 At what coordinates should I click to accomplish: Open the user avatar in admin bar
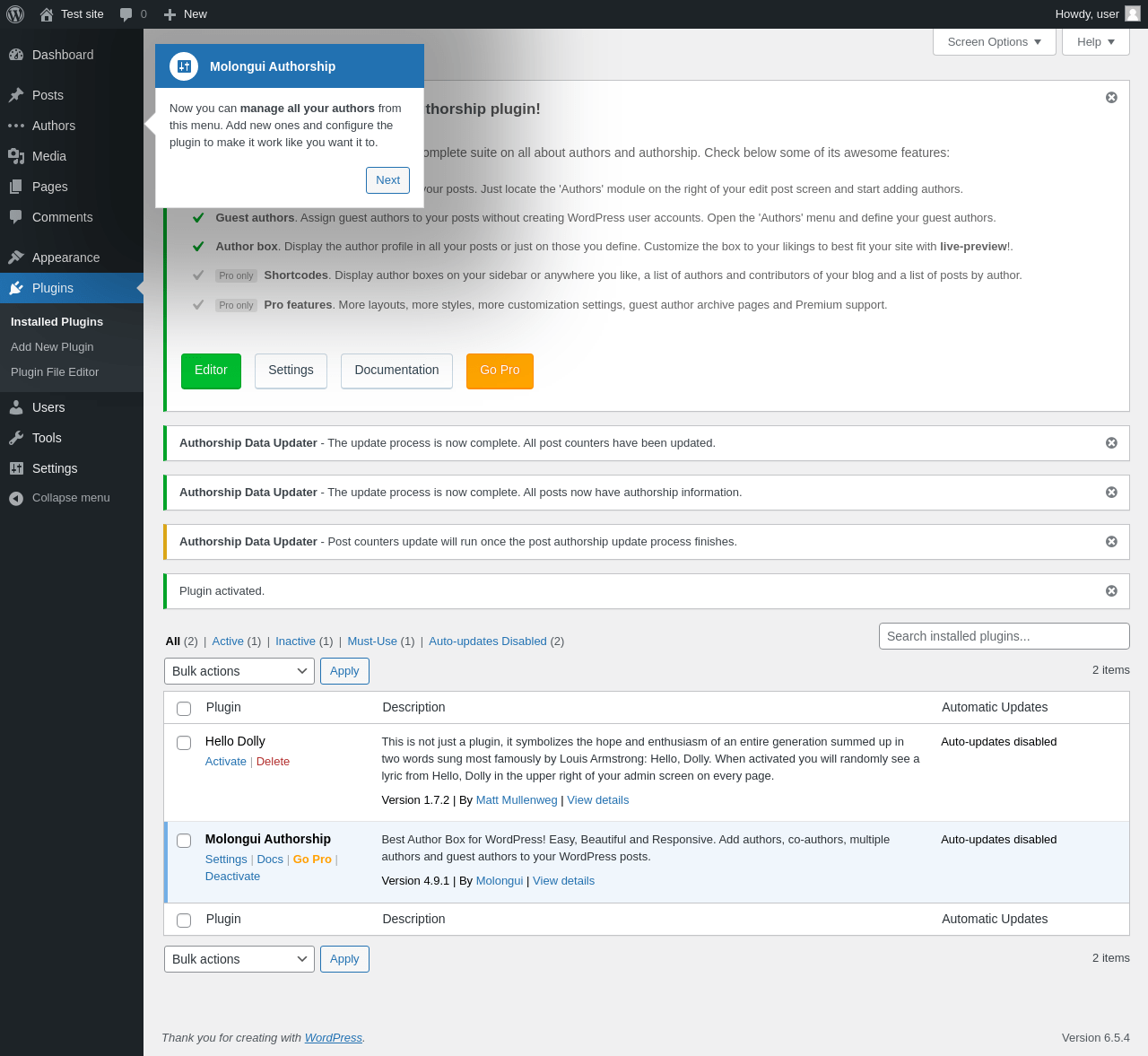pos(1133,13)
